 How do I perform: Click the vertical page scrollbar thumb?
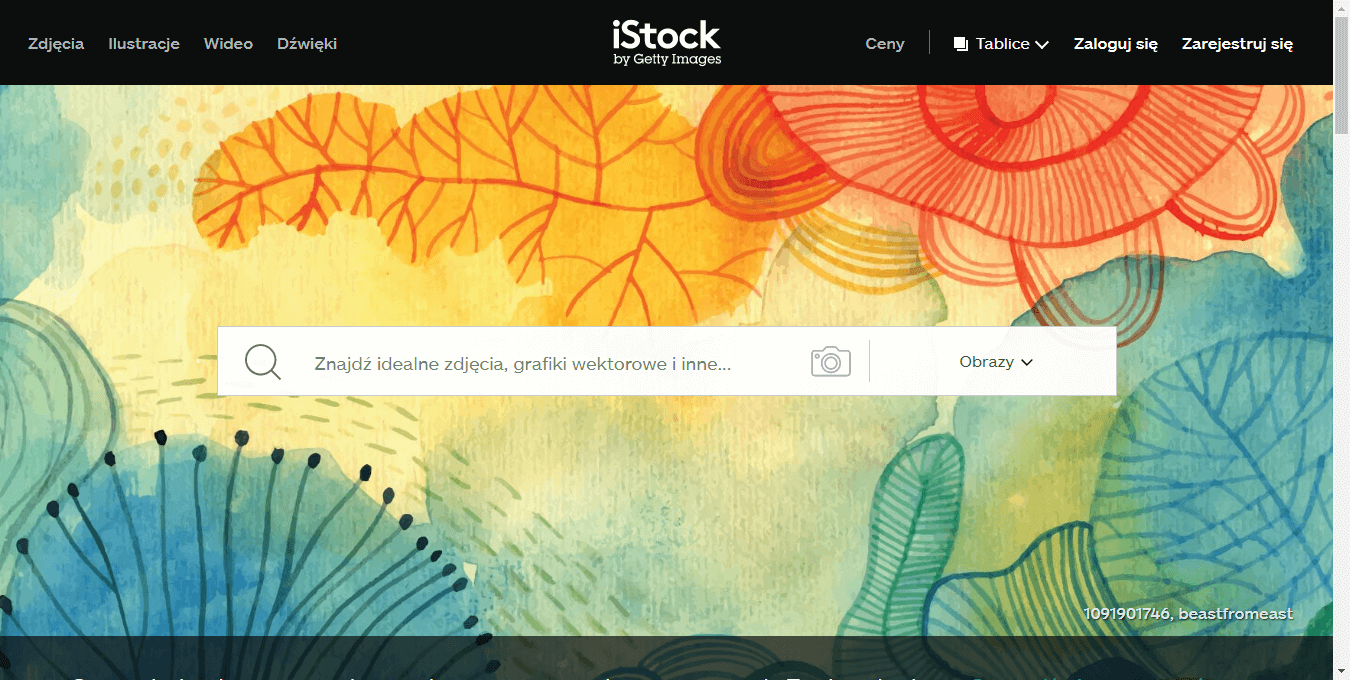(1341, 75)
